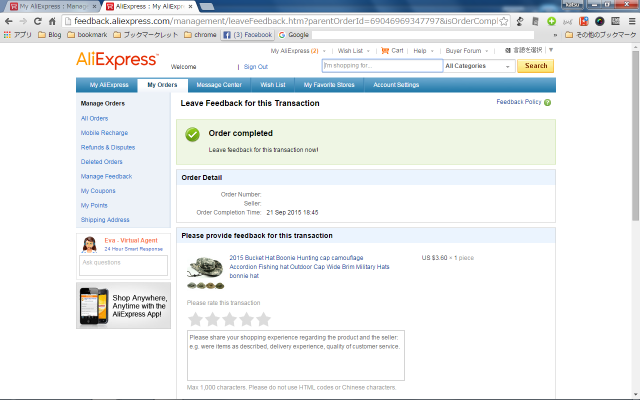Rate the transaction five stars

(264, 319)
